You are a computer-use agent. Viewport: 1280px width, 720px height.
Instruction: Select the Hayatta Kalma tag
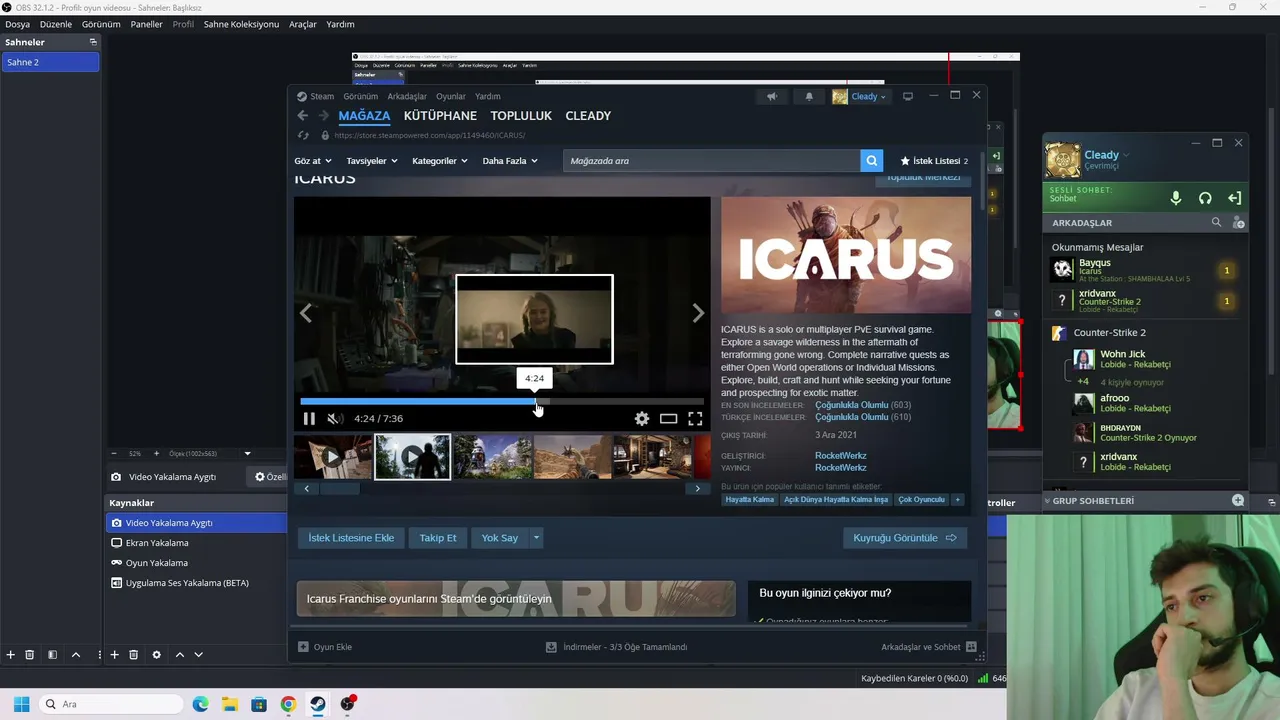[750, 500]
